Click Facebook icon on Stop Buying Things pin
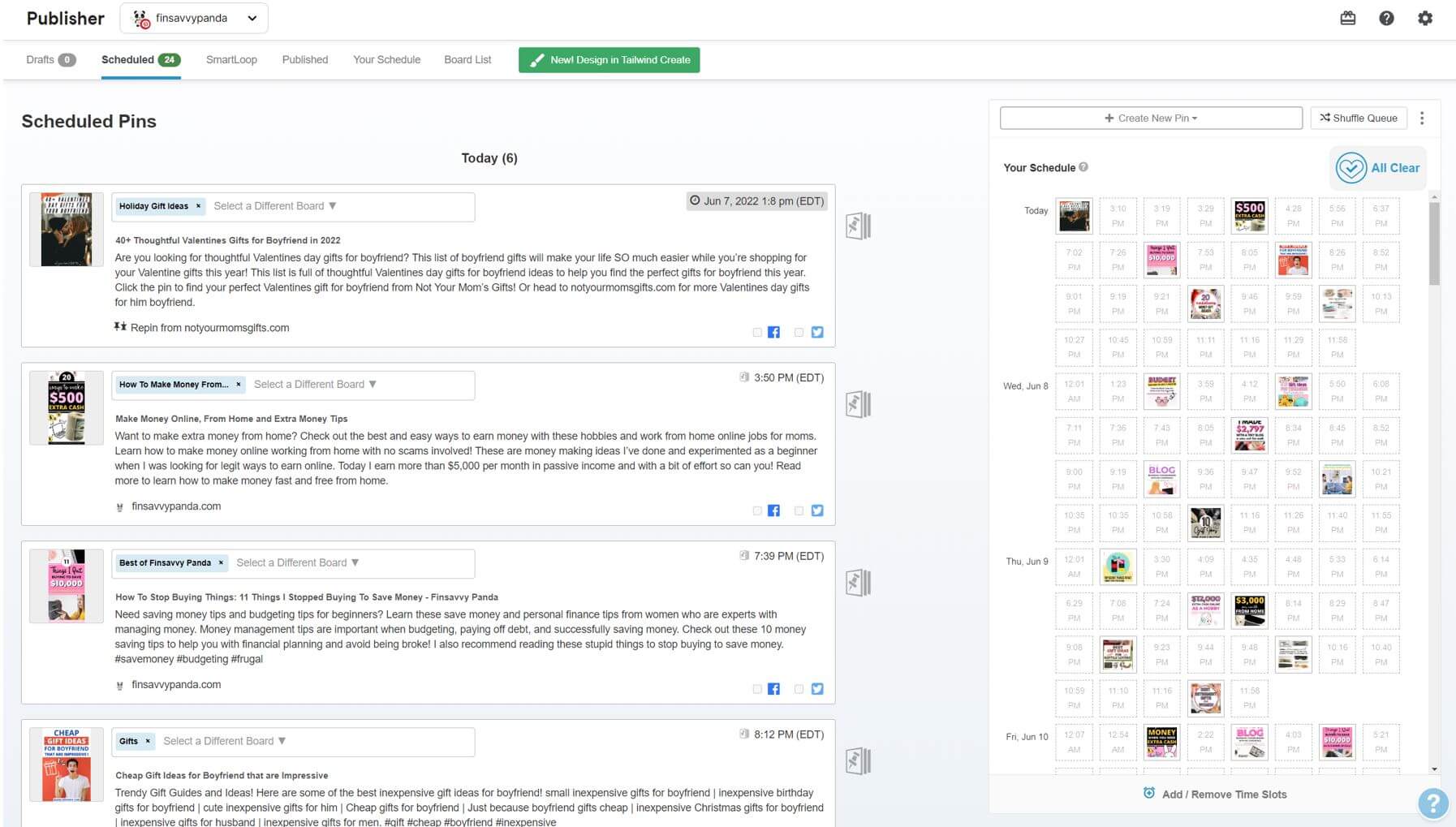 coord(773,689)
